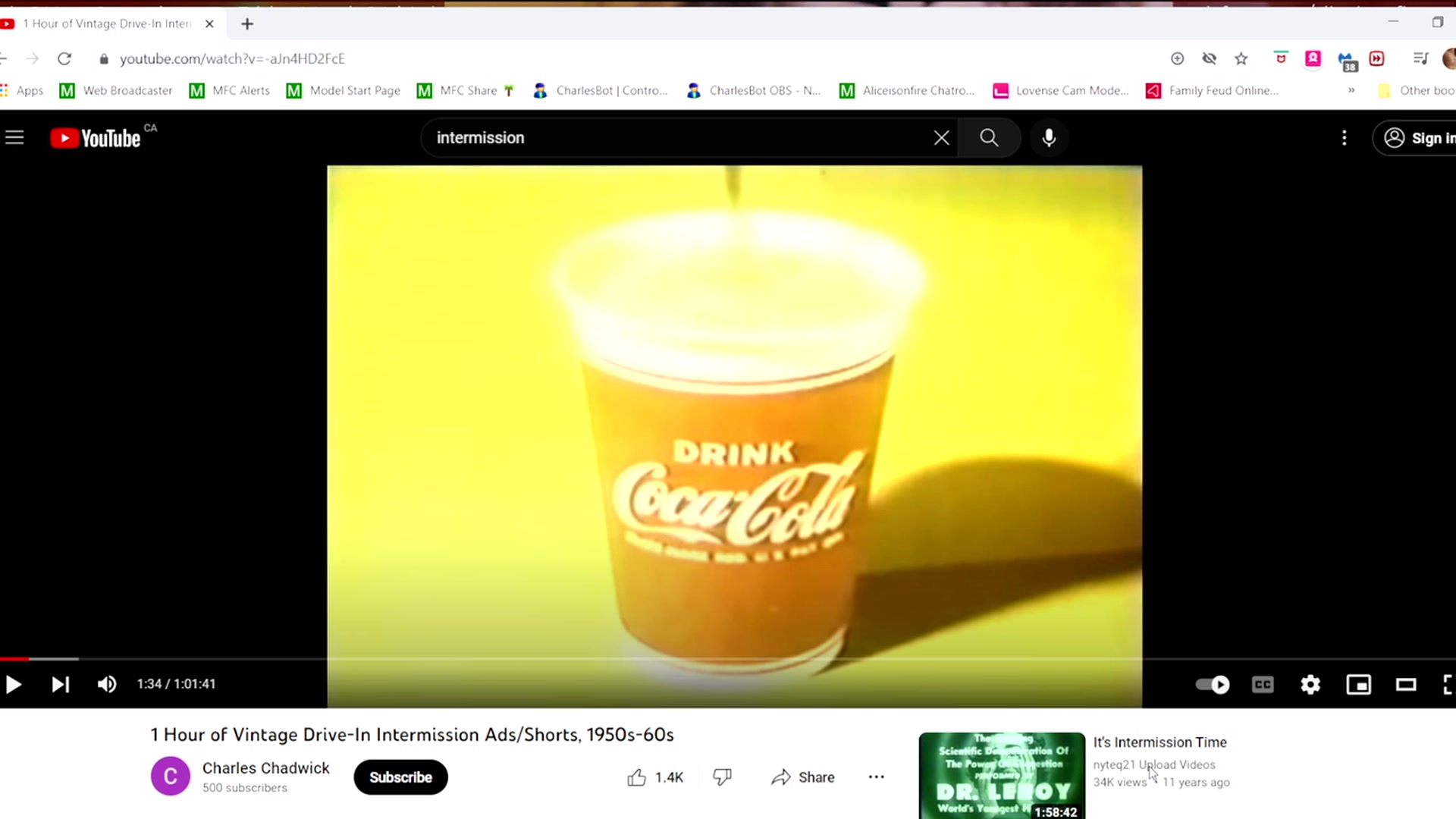Start voice search with the microphone
Screen dimensions: 1456x819
point(1049,138)
